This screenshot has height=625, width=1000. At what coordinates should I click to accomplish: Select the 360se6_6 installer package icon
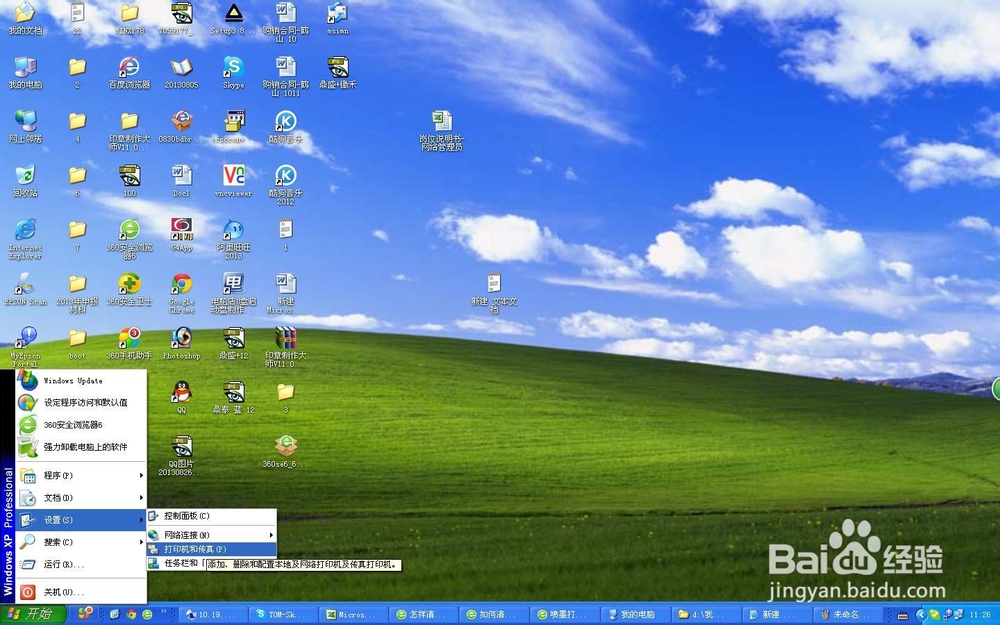[x=286, y=452]
